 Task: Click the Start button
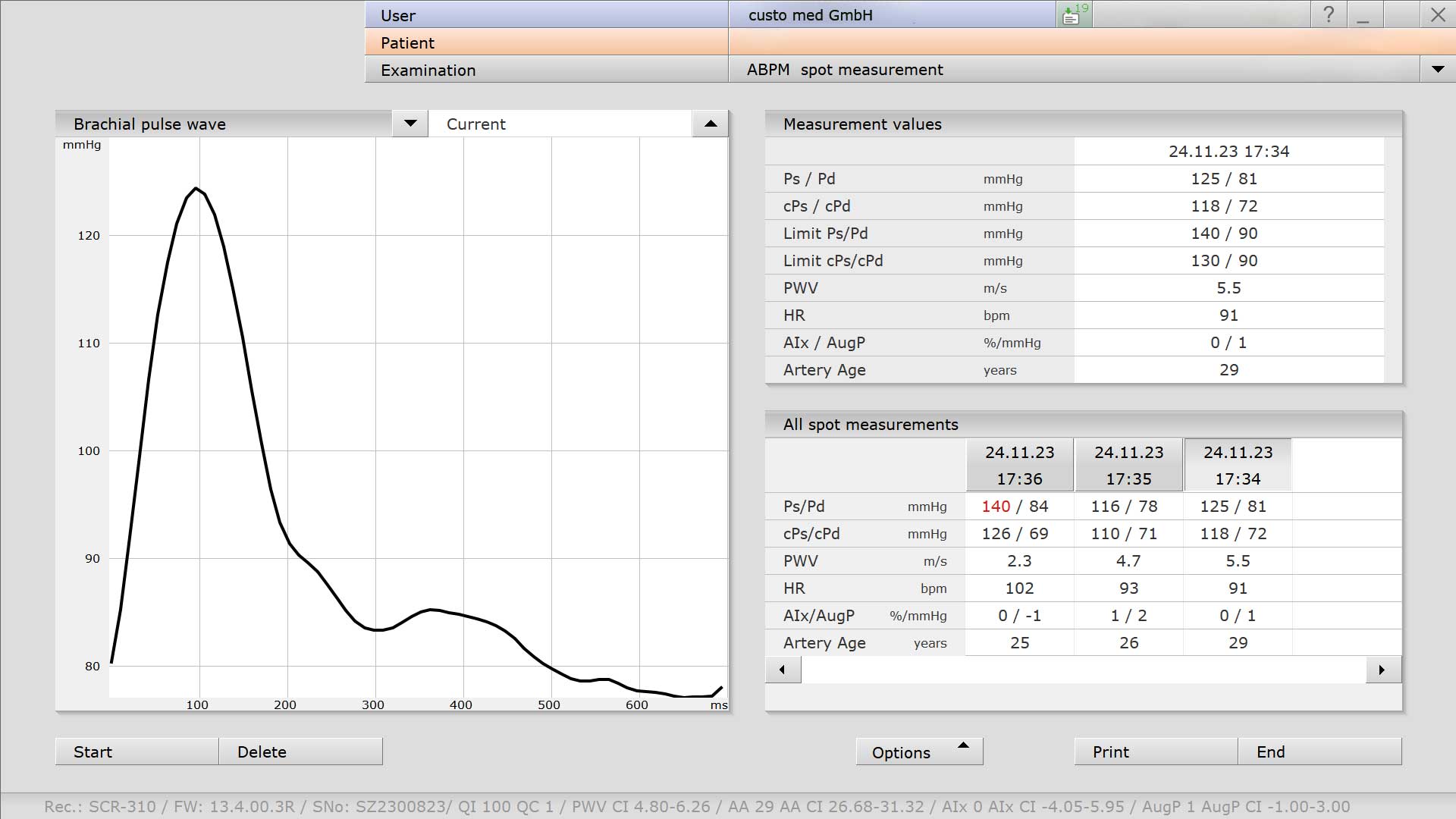136,752
